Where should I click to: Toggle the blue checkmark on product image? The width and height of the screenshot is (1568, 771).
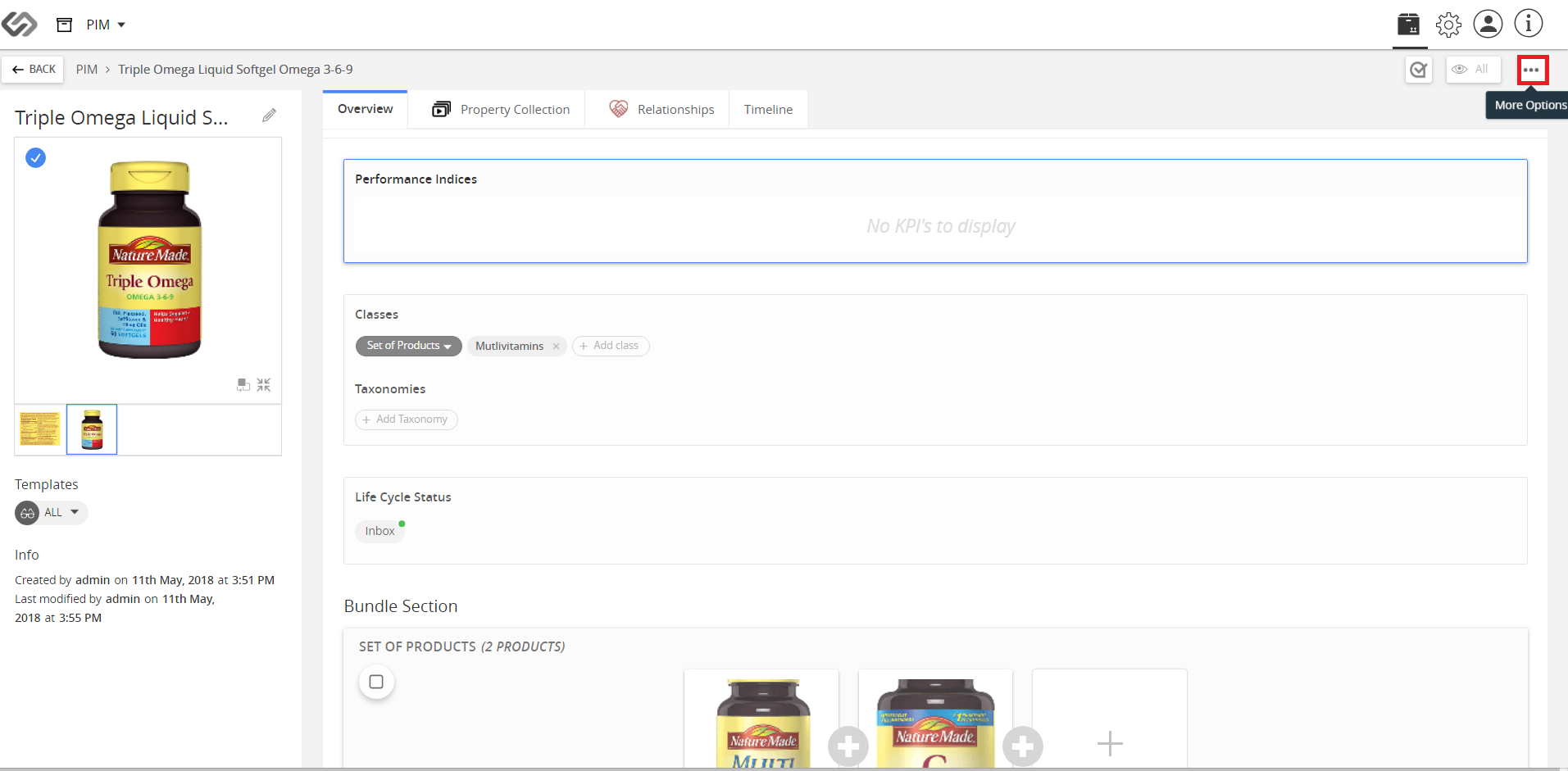(35, 157)
